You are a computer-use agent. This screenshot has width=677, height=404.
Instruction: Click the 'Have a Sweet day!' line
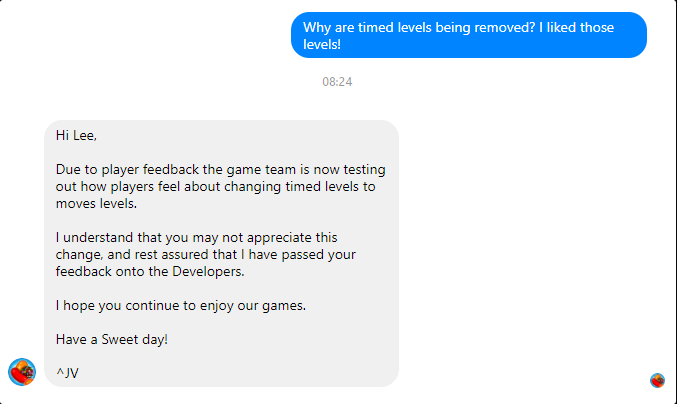[112, 340]
